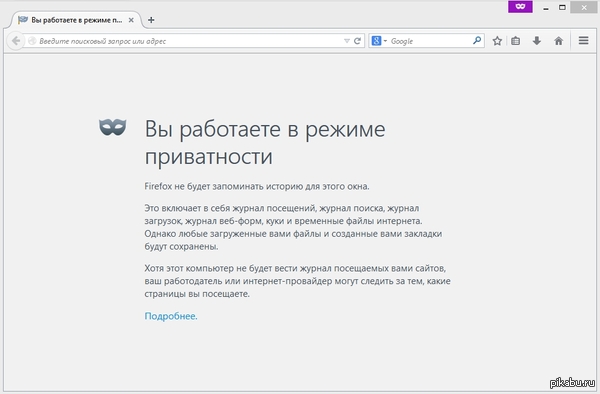The height and width of the screenshot is (394, 600).
Task: Click the tab's private mask favicon
Action: click(23, 20)
